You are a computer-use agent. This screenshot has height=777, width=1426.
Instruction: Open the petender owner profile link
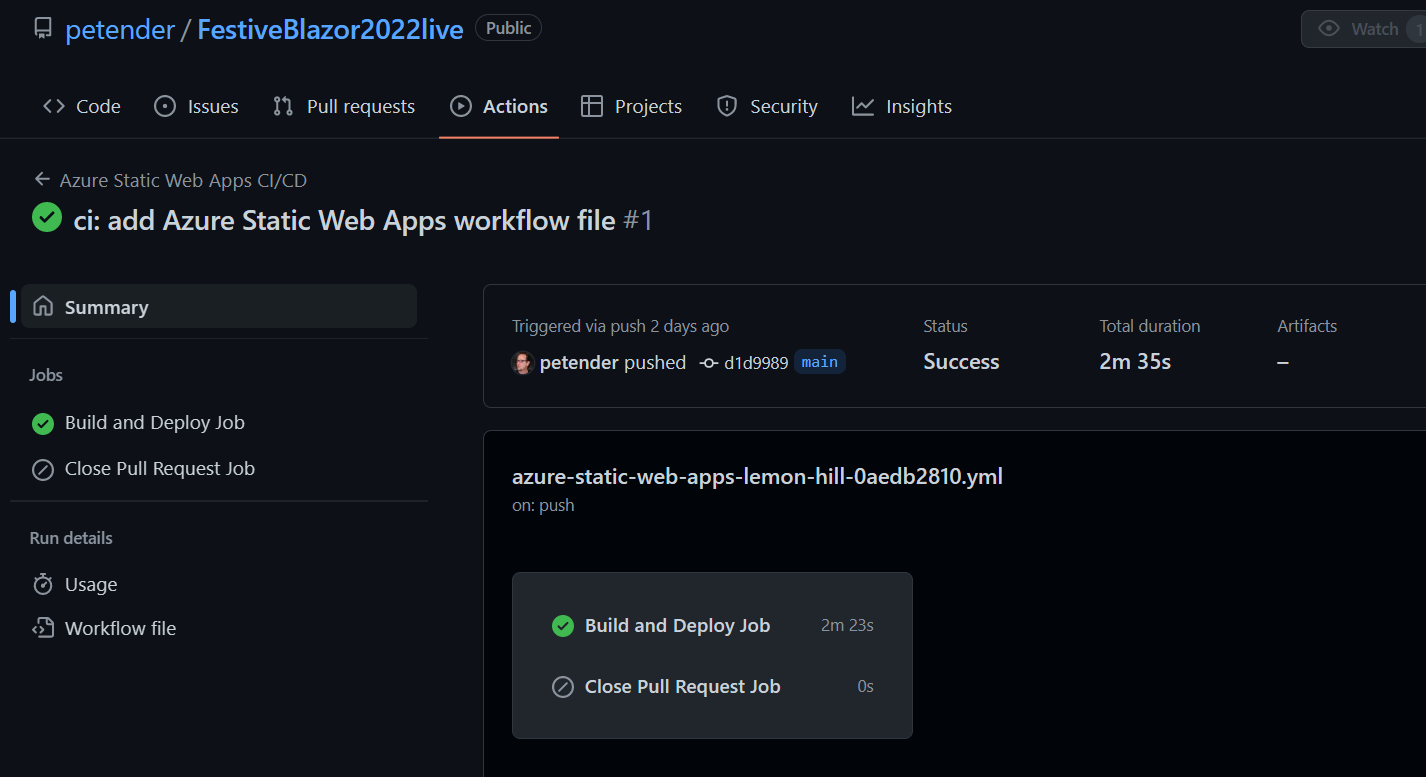119,30
